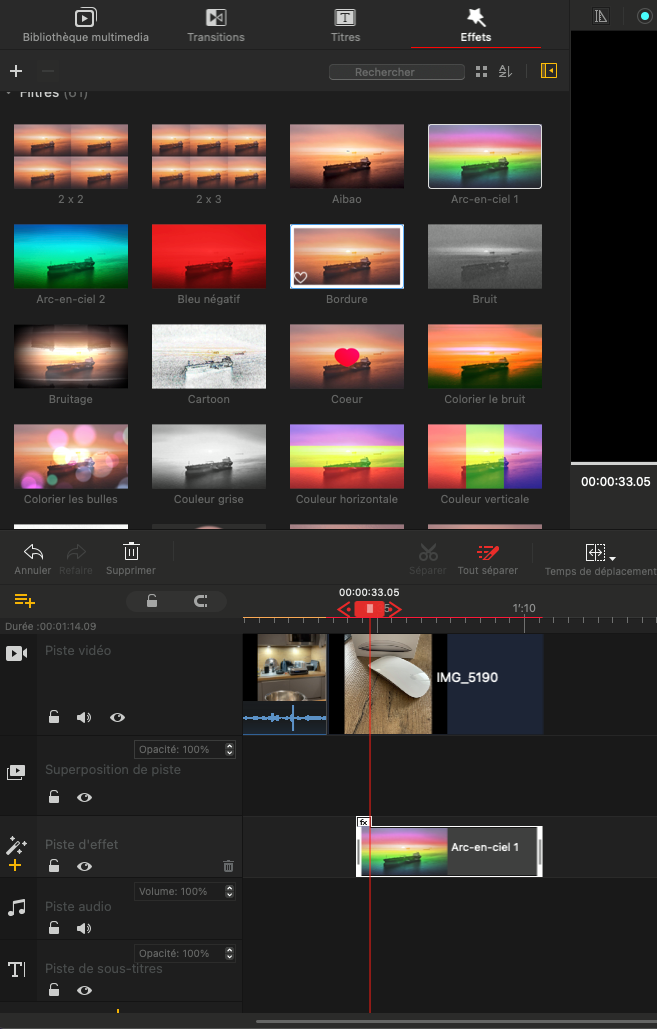Select the Bruit filter thumbnail
Screen dimensions: 657x1029
click(485, 257)
